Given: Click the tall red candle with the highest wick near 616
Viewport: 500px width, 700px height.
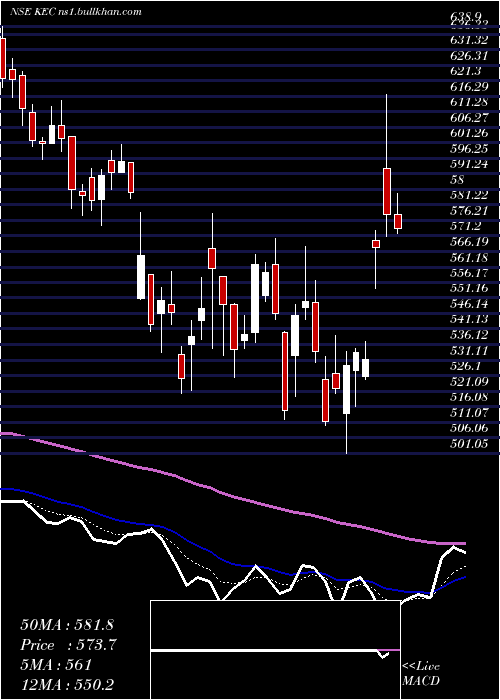Looking at the screenshot, I should [387, 192].
